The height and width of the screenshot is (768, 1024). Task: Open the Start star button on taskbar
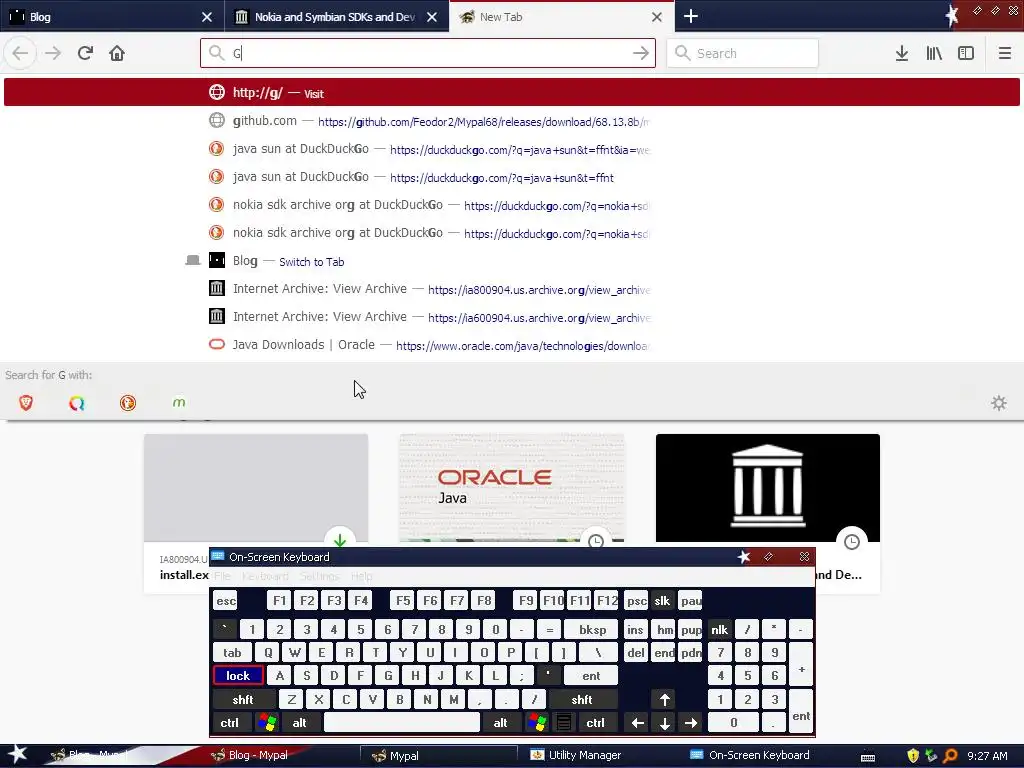click(17, 755)
